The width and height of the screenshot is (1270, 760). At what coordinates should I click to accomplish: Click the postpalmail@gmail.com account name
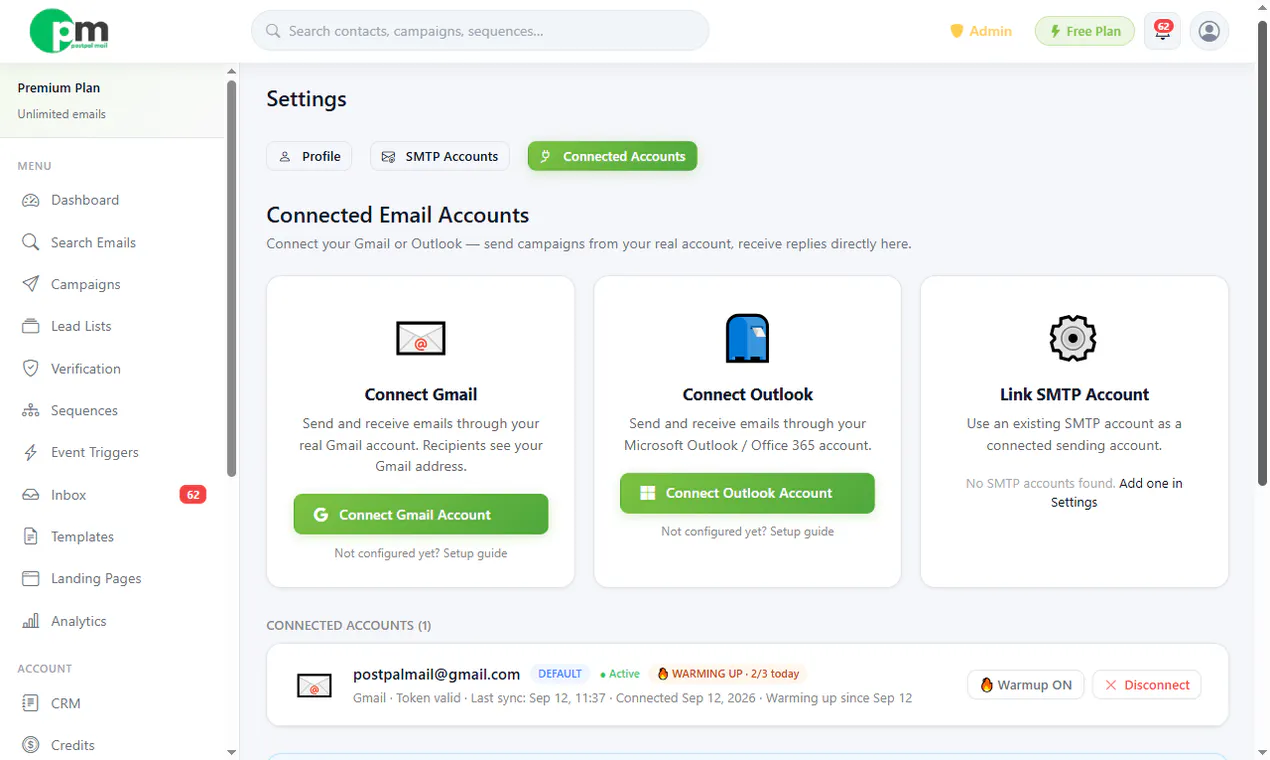point(437,674)
